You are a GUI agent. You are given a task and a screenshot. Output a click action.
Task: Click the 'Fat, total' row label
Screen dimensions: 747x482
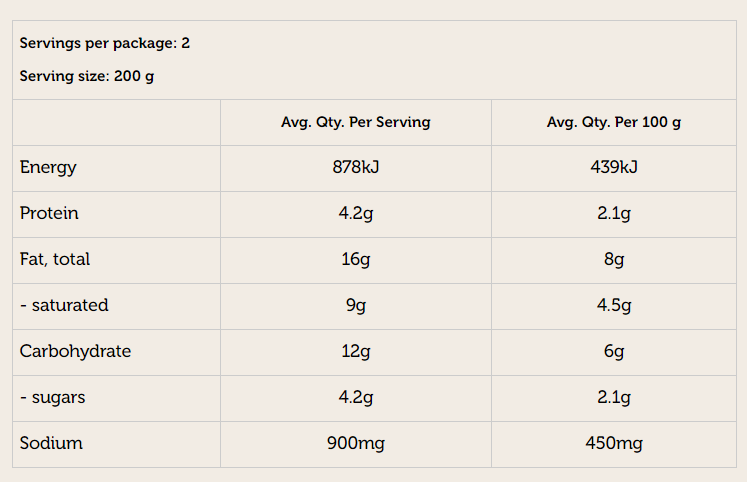point(55,259)
